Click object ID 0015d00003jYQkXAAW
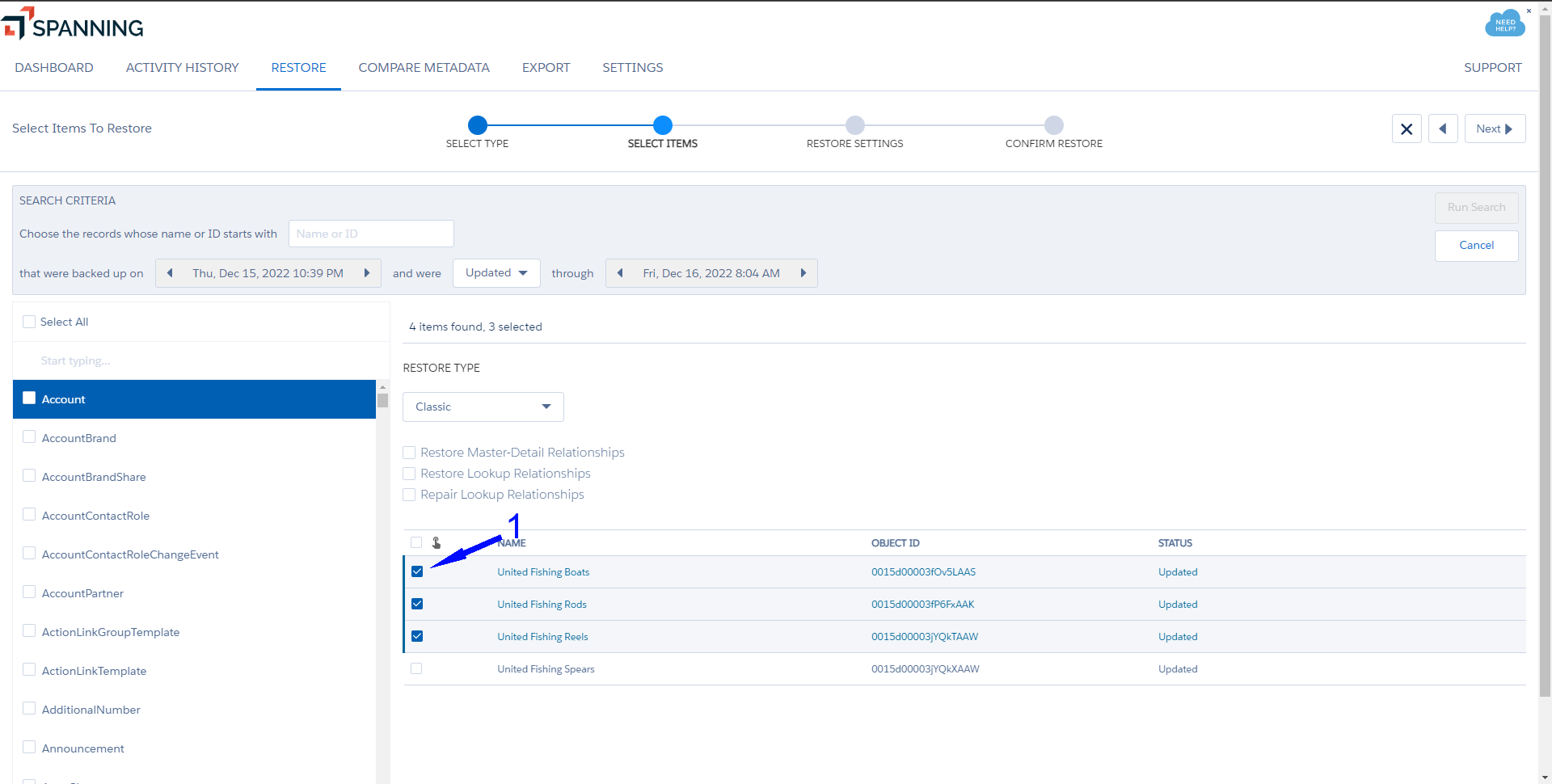 925,669
